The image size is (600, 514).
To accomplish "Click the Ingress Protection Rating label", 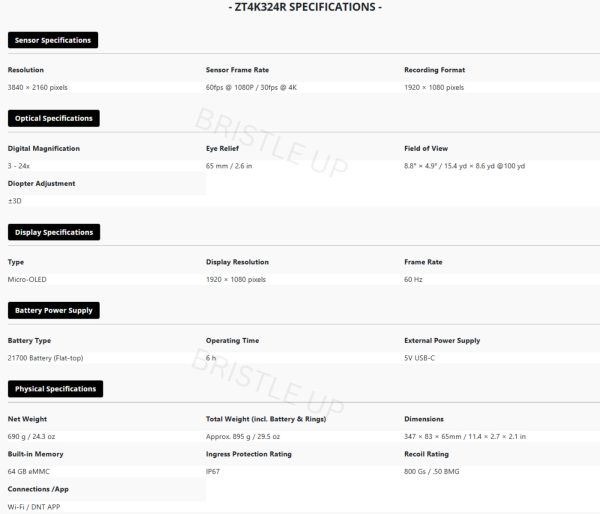I will (248, 453).
